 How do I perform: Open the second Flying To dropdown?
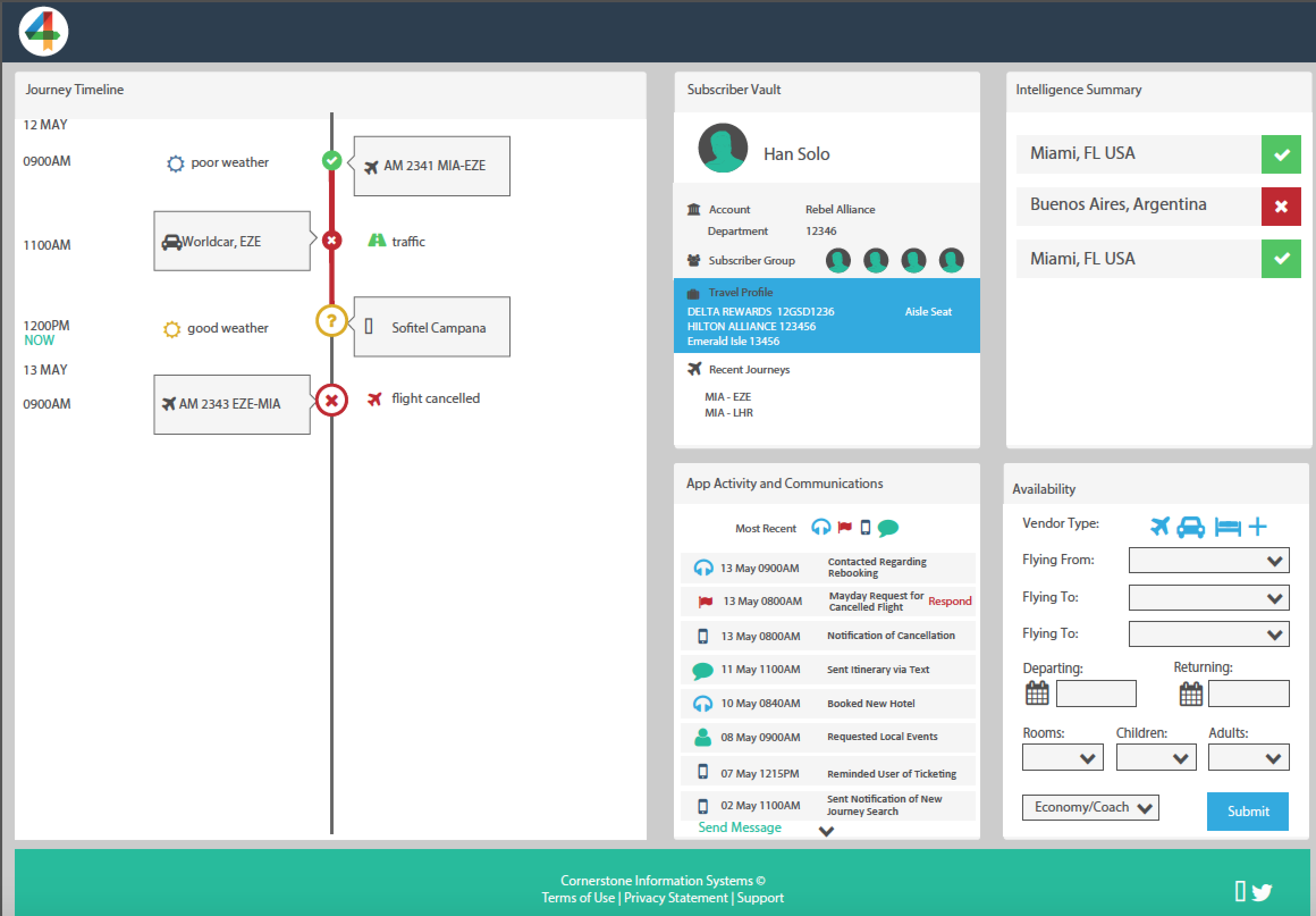click(x=1209, y=635)
